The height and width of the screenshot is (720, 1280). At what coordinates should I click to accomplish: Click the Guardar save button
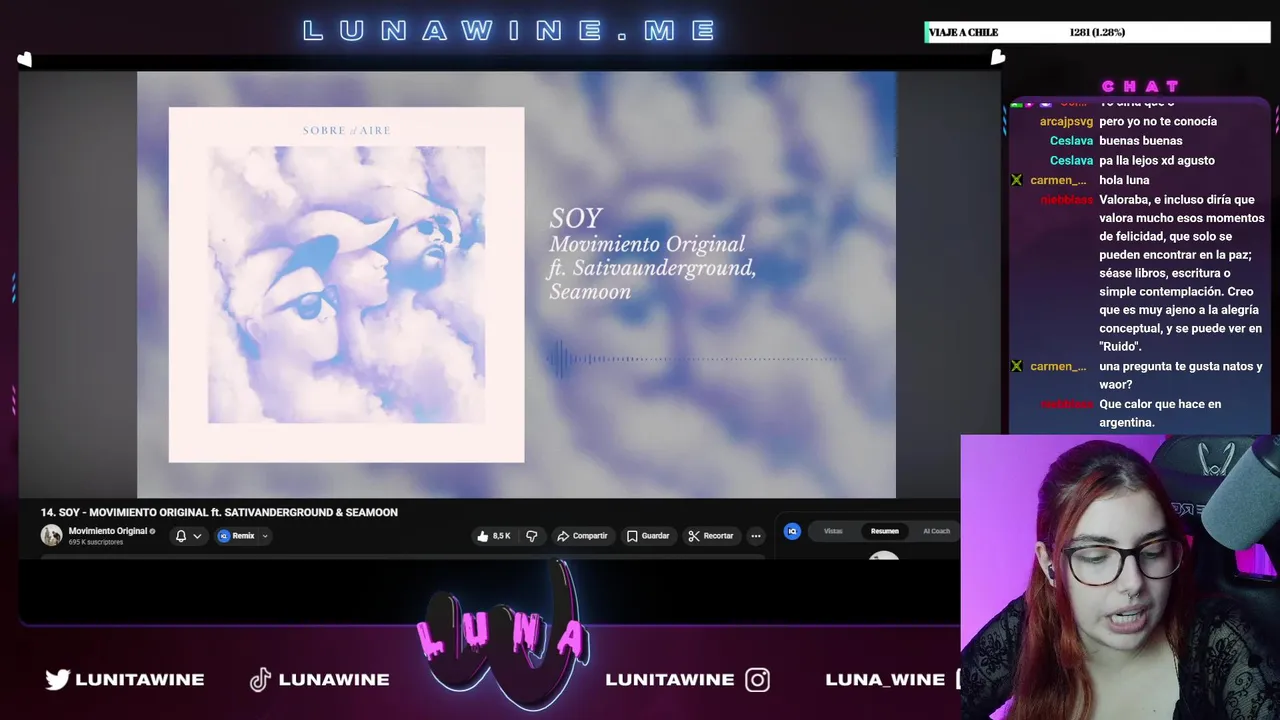648,536
